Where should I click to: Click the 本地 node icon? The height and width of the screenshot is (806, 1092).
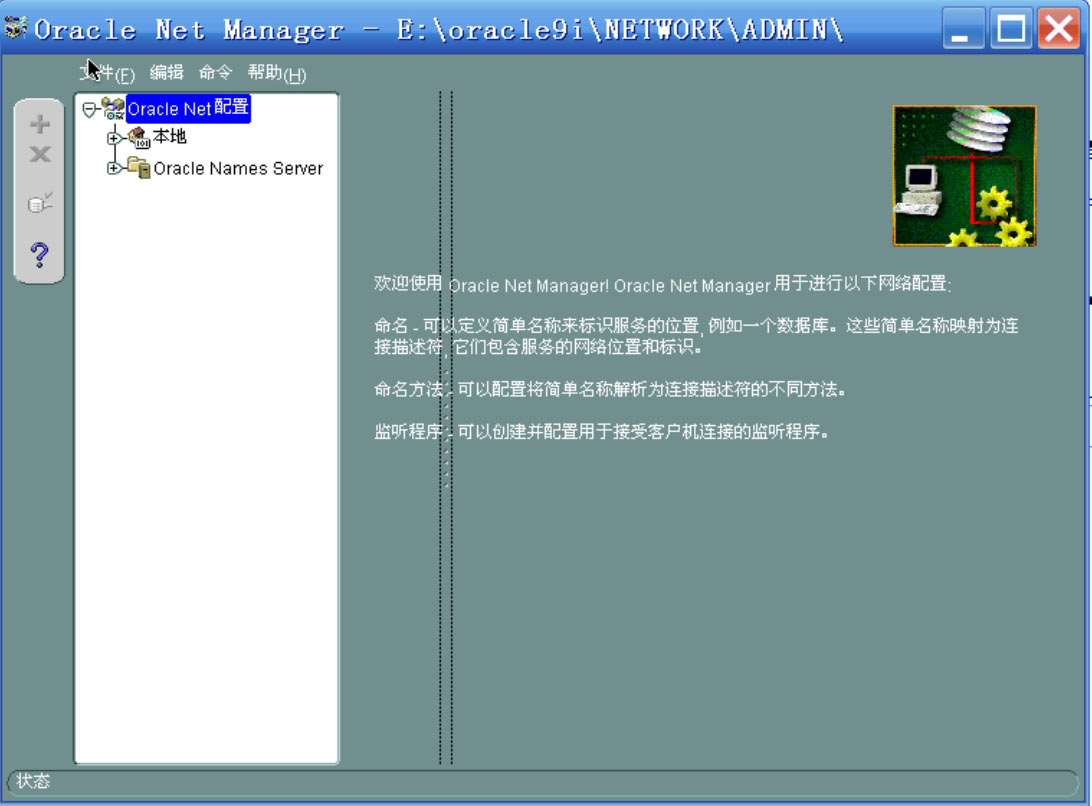(x=139, y=137)
